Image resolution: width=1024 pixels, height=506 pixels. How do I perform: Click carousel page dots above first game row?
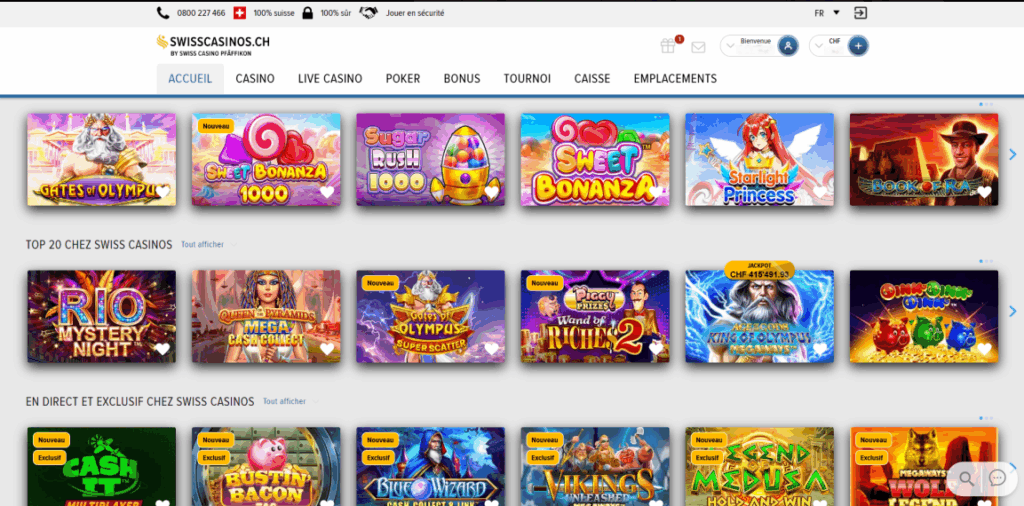coord(985,104)
